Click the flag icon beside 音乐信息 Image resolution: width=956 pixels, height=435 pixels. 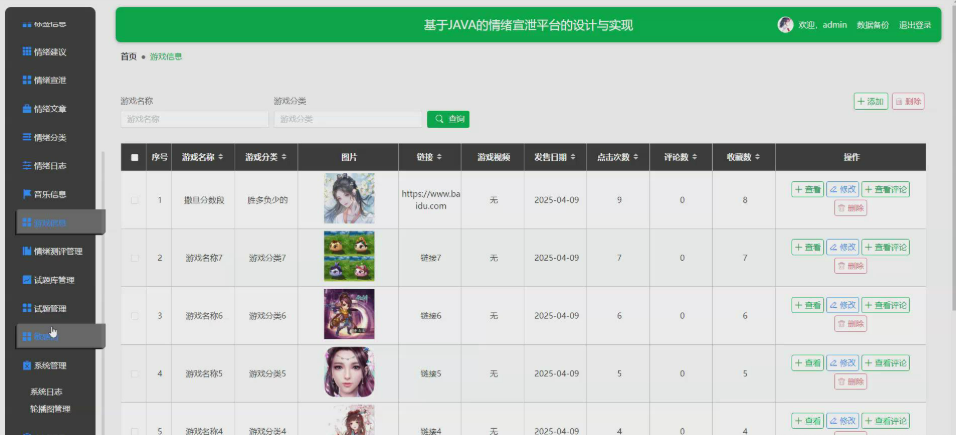coord(26,194)
